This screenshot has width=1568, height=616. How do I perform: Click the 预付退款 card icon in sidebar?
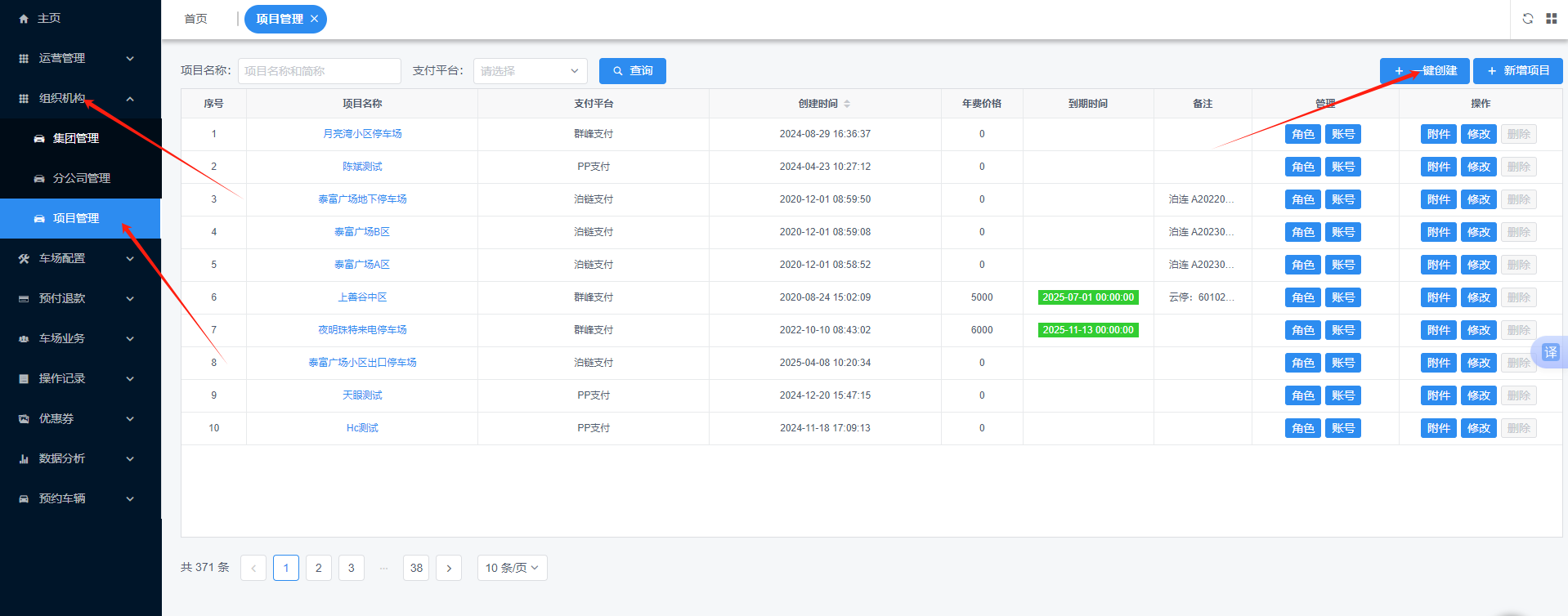(24, 299)
